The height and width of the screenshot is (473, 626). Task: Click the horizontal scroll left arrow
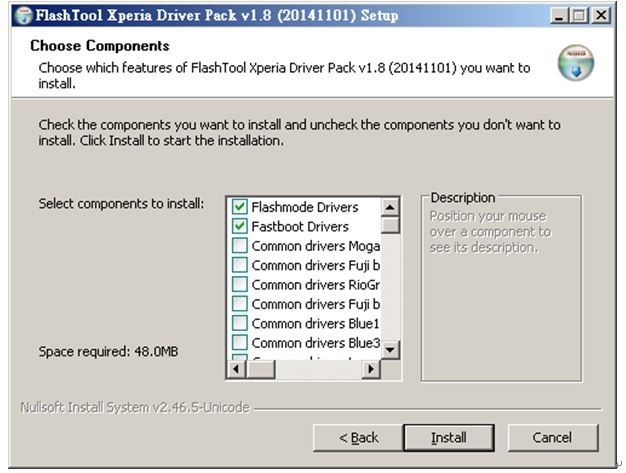click(236, 369)
